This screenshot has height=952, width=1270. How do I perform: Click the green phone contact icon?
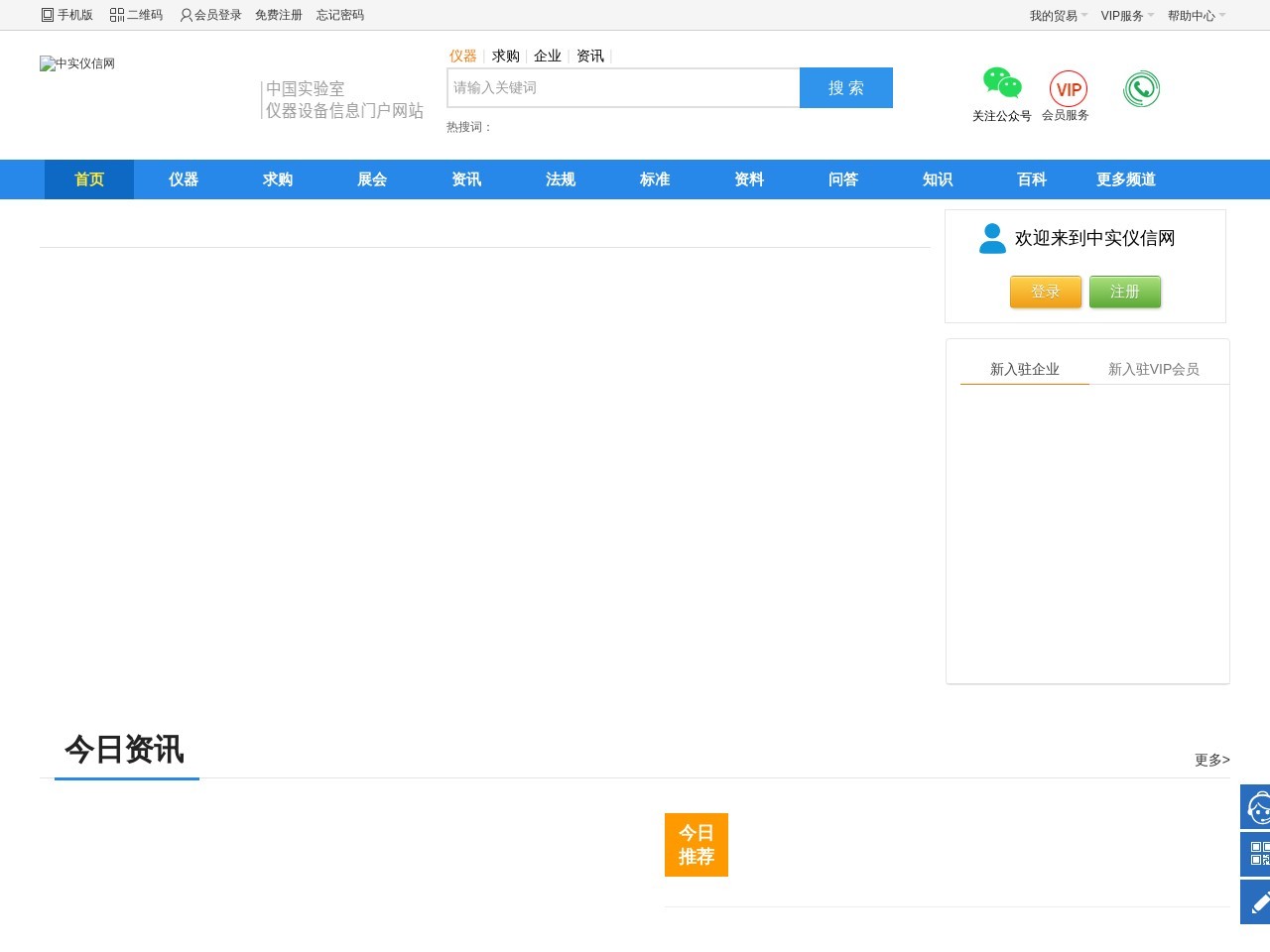pos(1142,88)
